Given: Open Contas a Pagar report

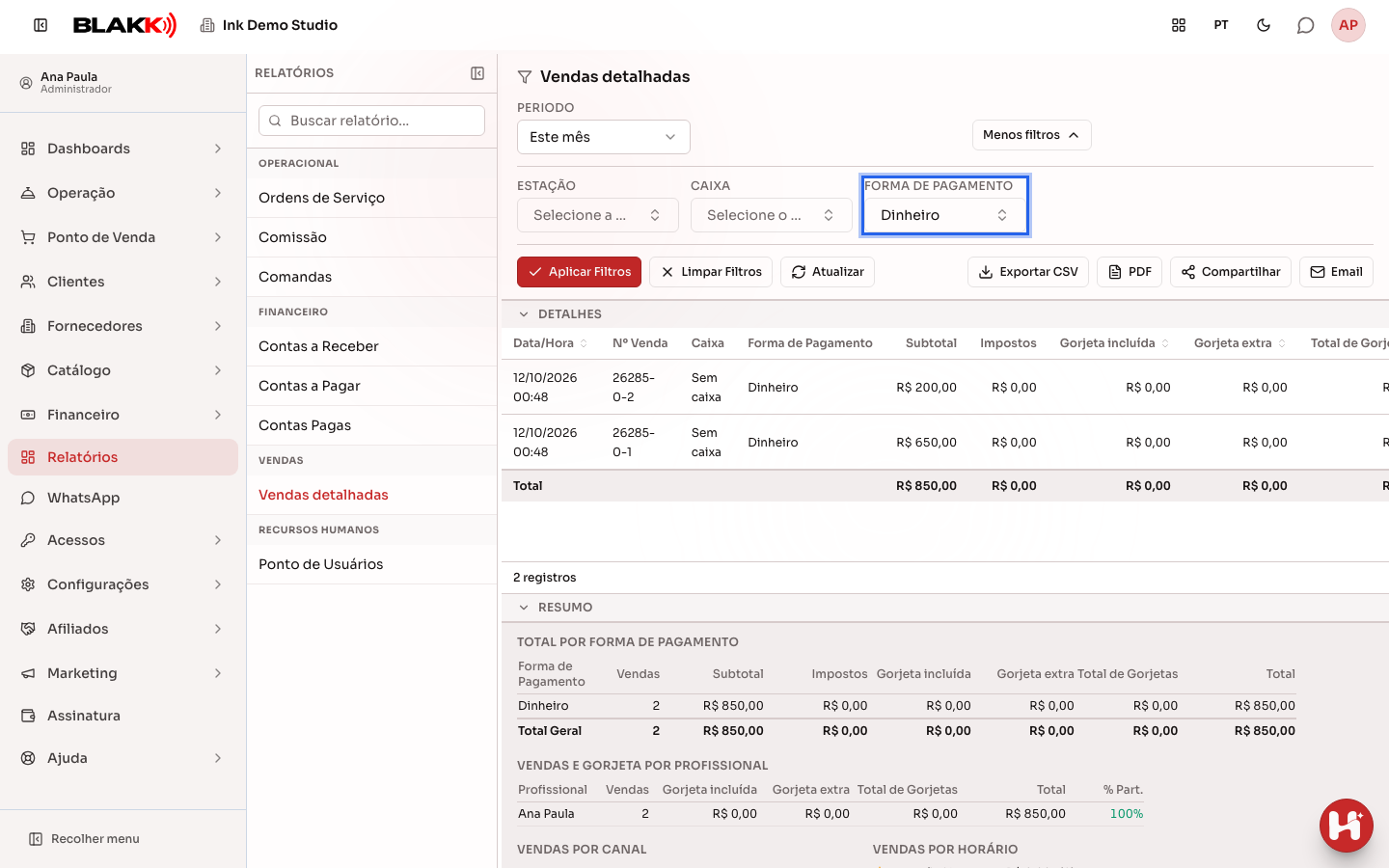Looking at the screenshot, I should tap(371, 386).
